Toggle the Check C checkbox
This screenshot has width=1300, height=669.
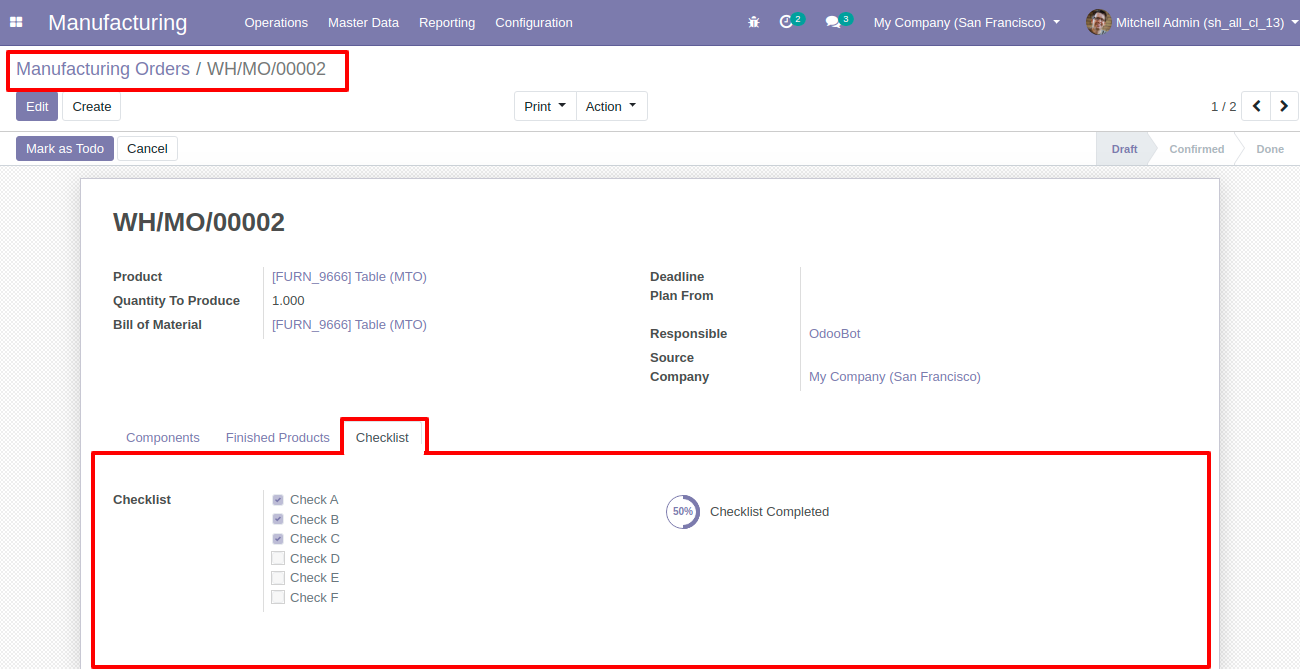point(278,539)
